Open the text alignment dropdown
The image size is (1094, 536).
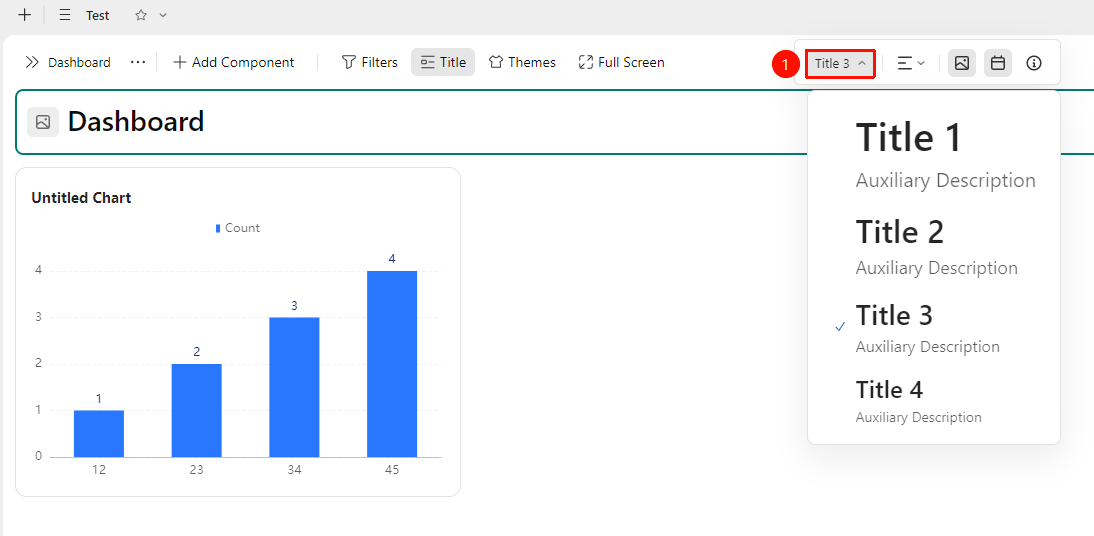click(911, 64)
